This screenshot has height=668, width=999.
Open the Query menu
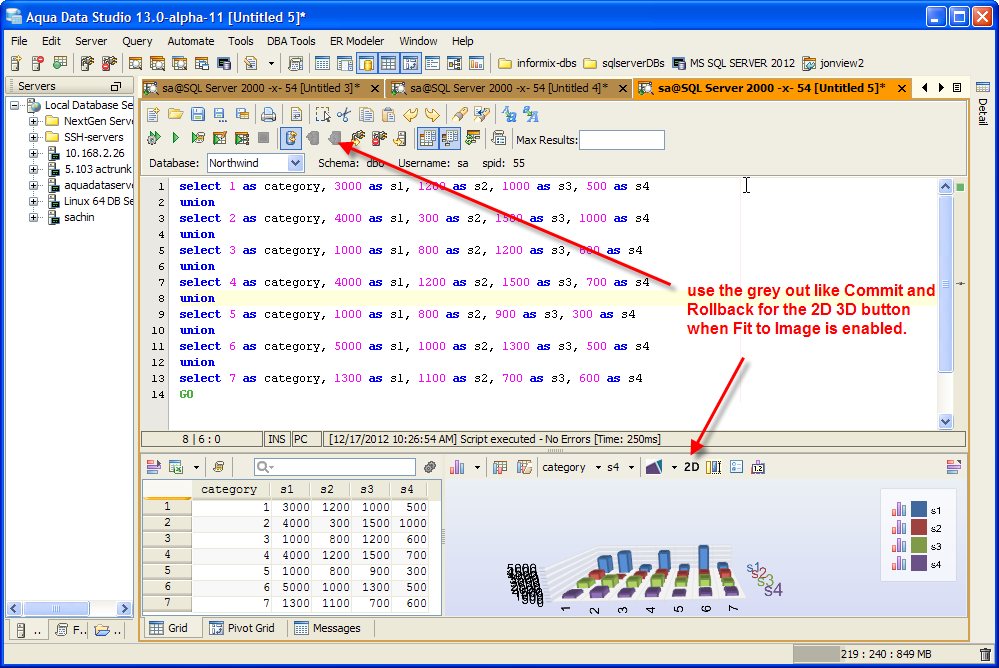(x=137, y=41)
